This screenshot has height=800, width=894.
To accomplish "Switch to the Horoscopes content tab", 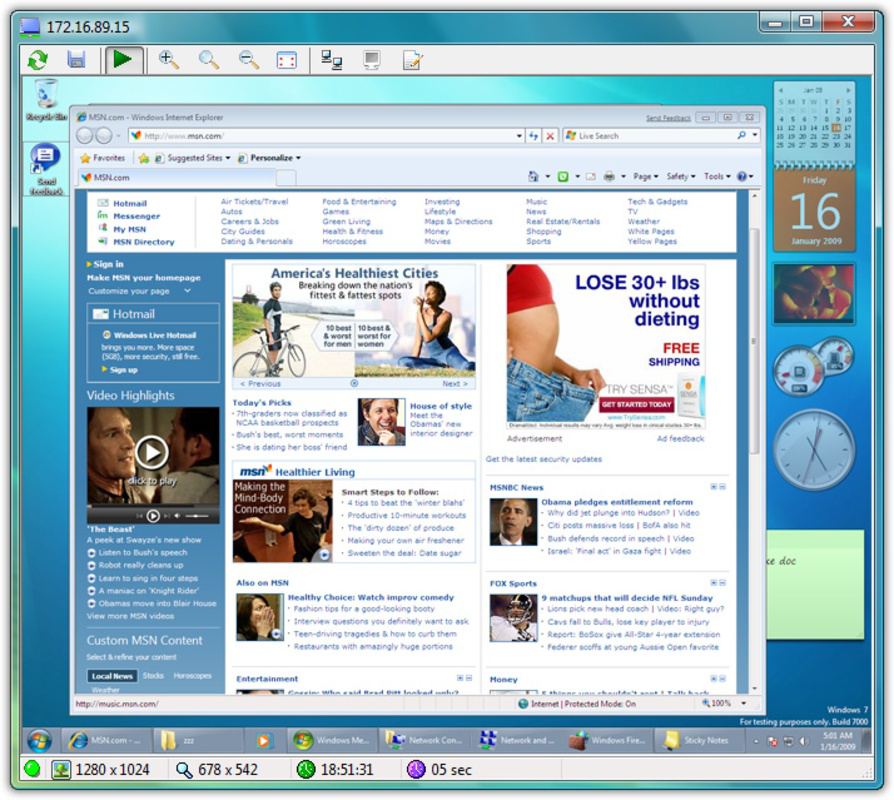I will click(192, 676).
